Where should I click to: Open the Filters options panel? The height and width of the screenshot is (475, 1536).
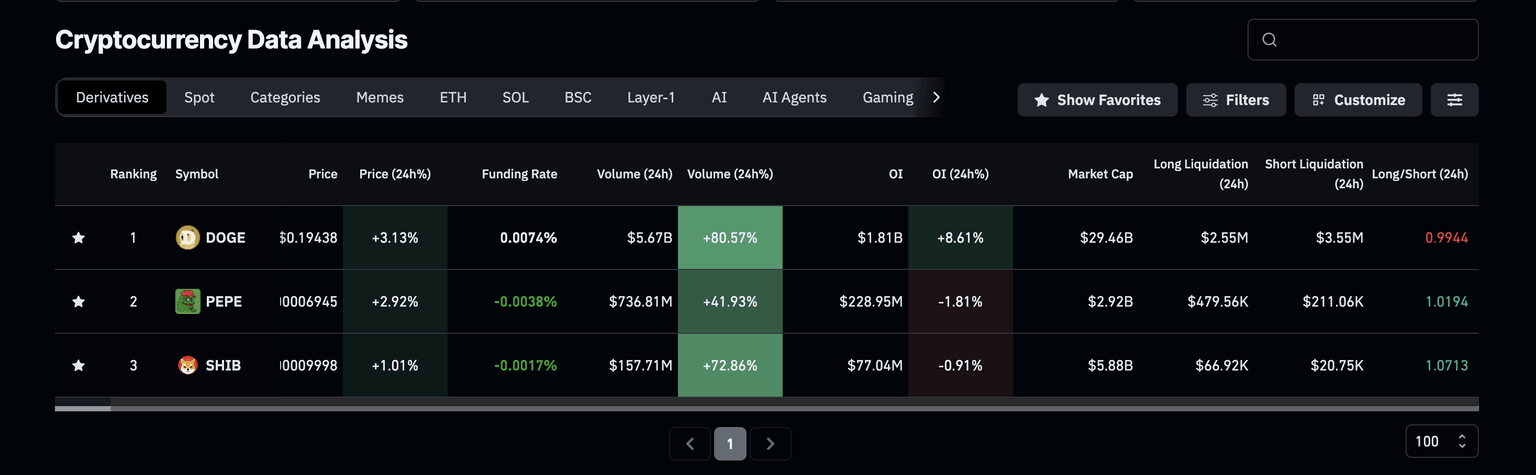1236,100
